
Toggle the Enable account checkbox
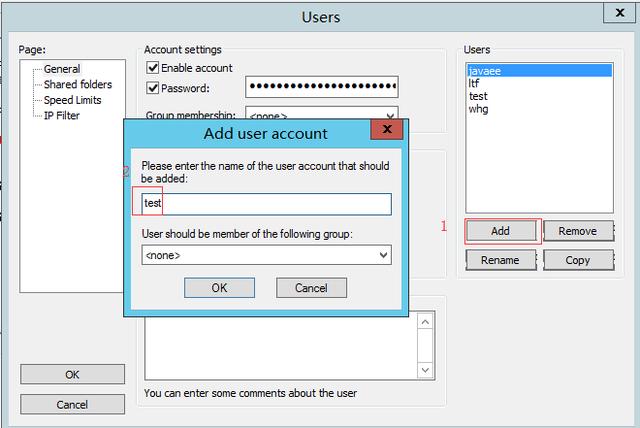click(x=153, y=68)
